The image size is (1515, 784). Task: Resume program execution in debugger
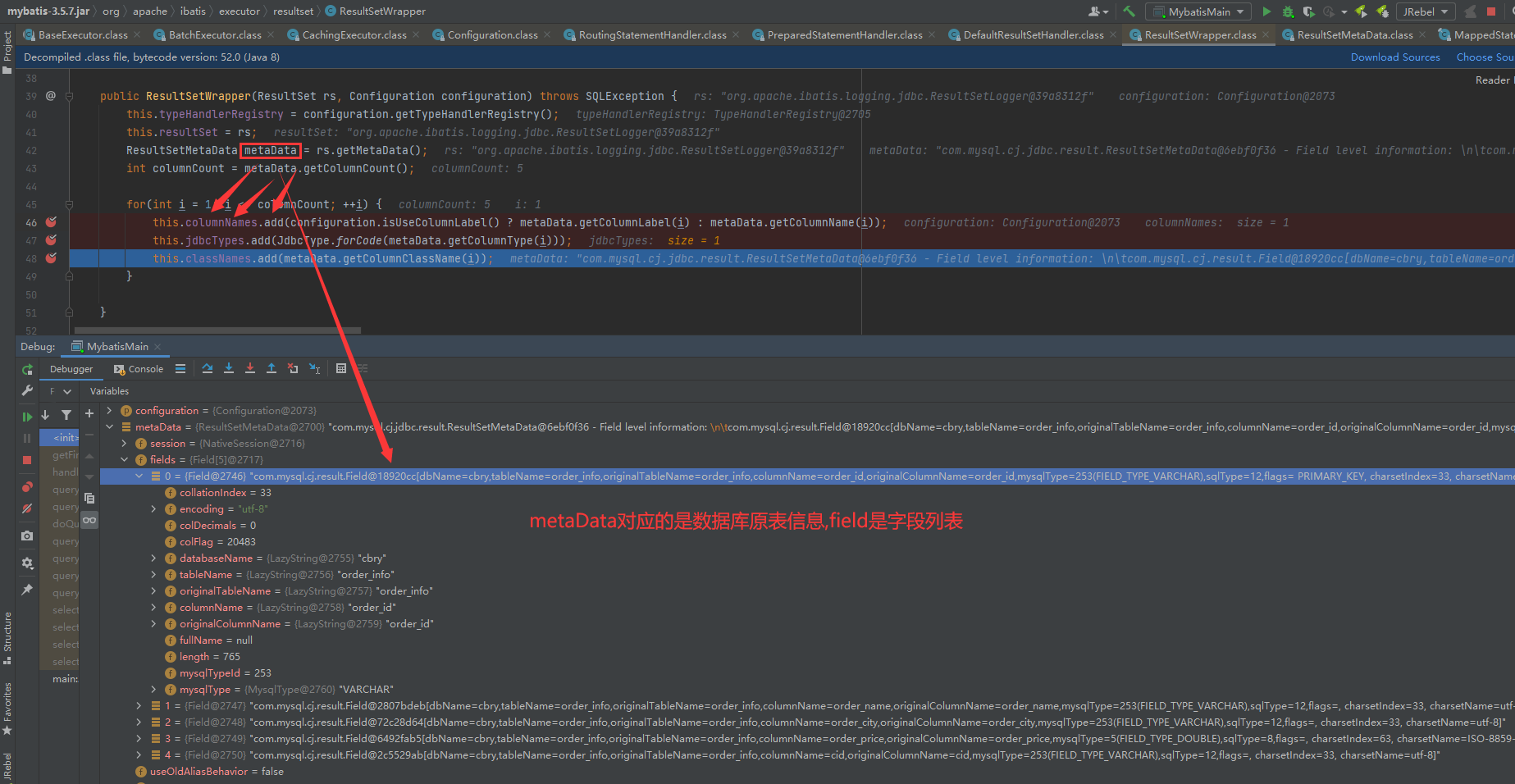coord(27,417)
